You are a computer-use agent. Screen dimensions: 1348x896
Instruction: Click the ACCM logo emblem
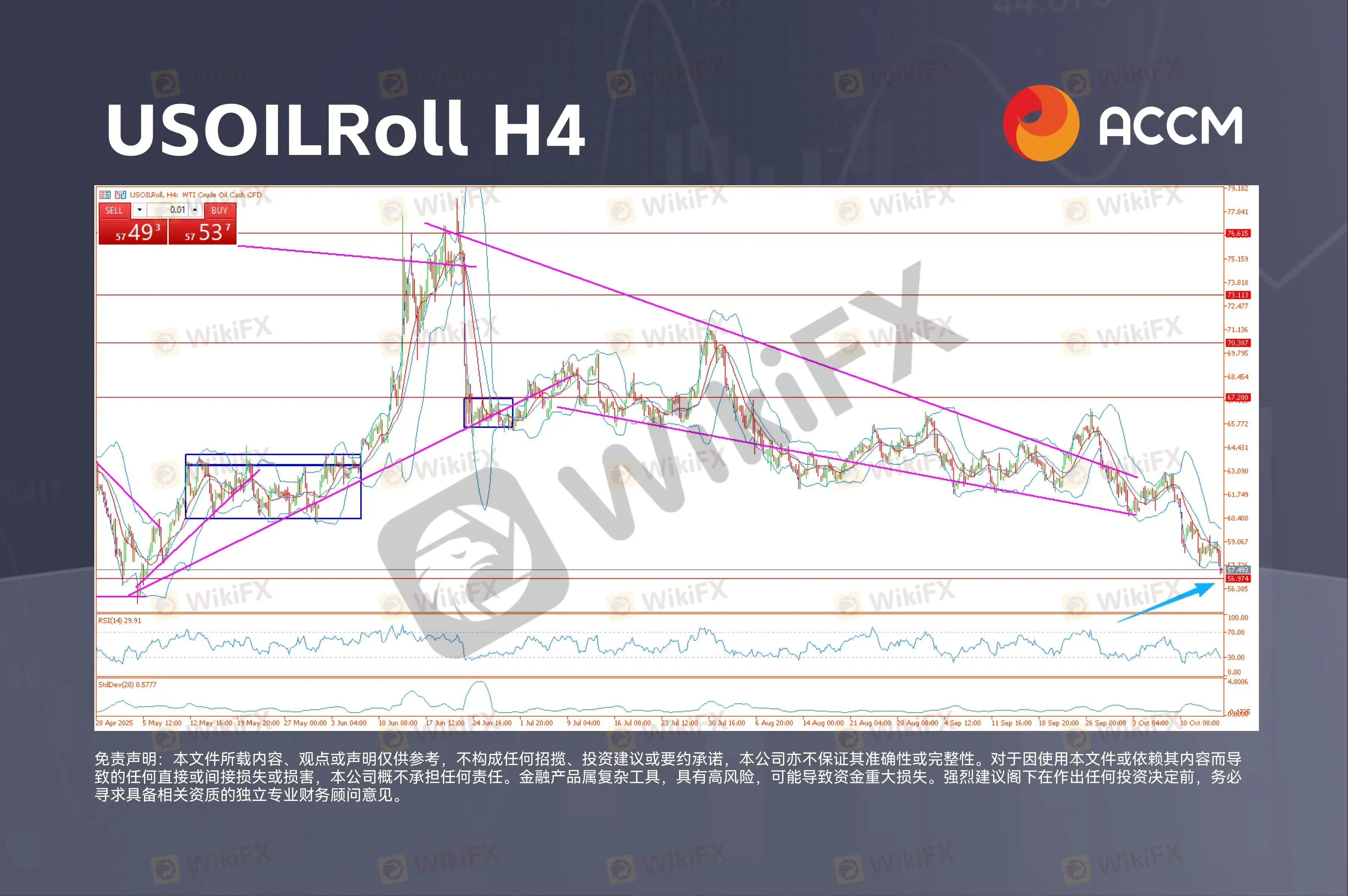[x=1041, y=123]
